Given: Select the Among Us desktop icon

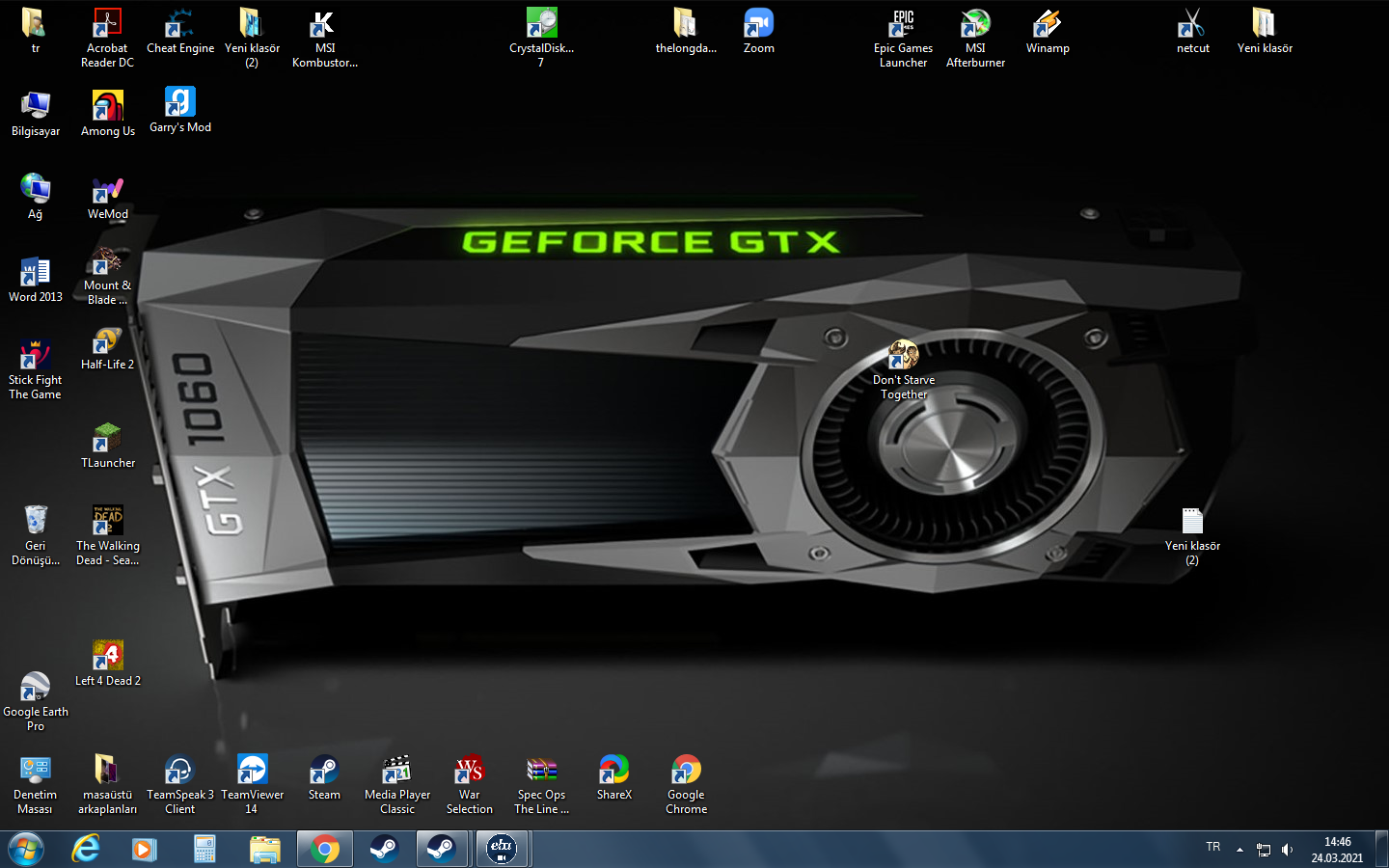Looking at the screenshot, I should click(x=107, y=108).
